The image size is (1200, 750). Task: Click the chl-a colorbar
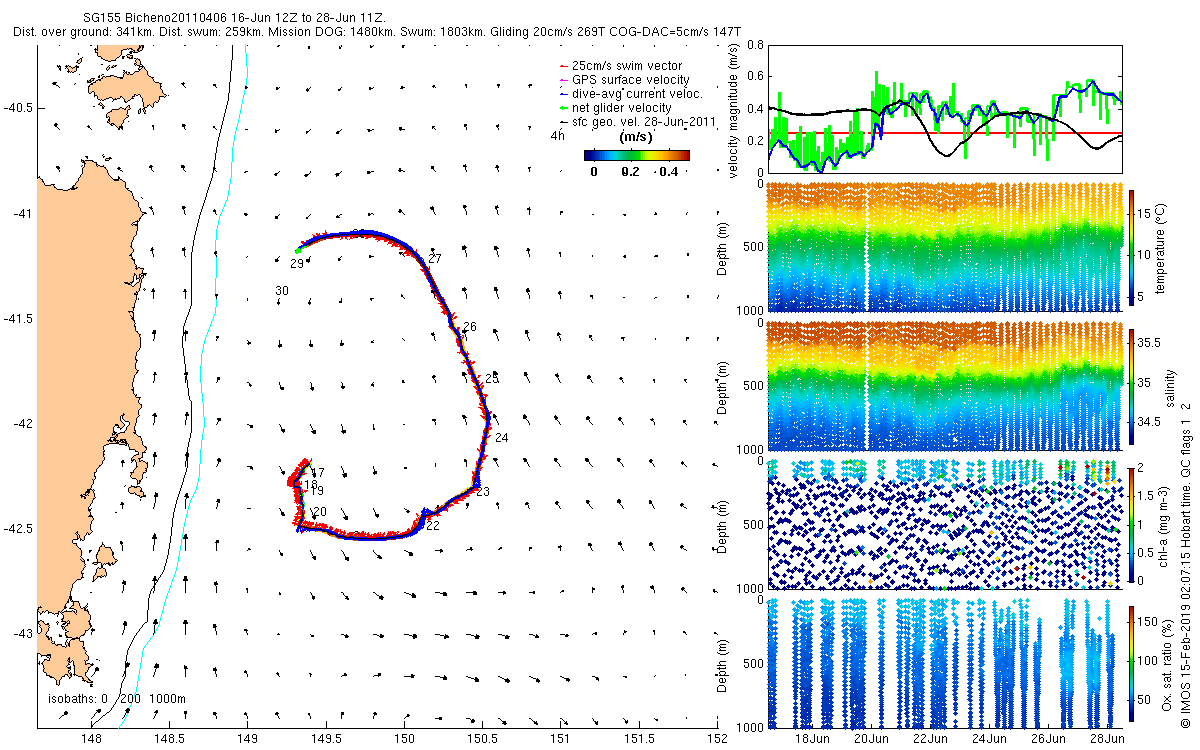click(1131, 522)
